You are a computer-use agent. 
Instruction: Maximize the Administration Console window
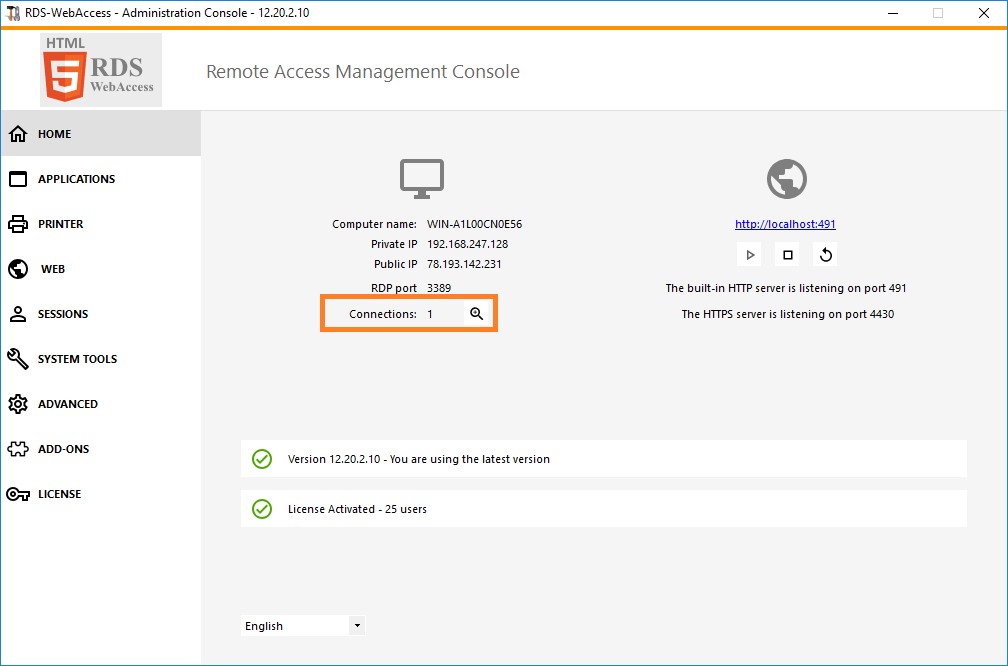(x=938, y=13)
